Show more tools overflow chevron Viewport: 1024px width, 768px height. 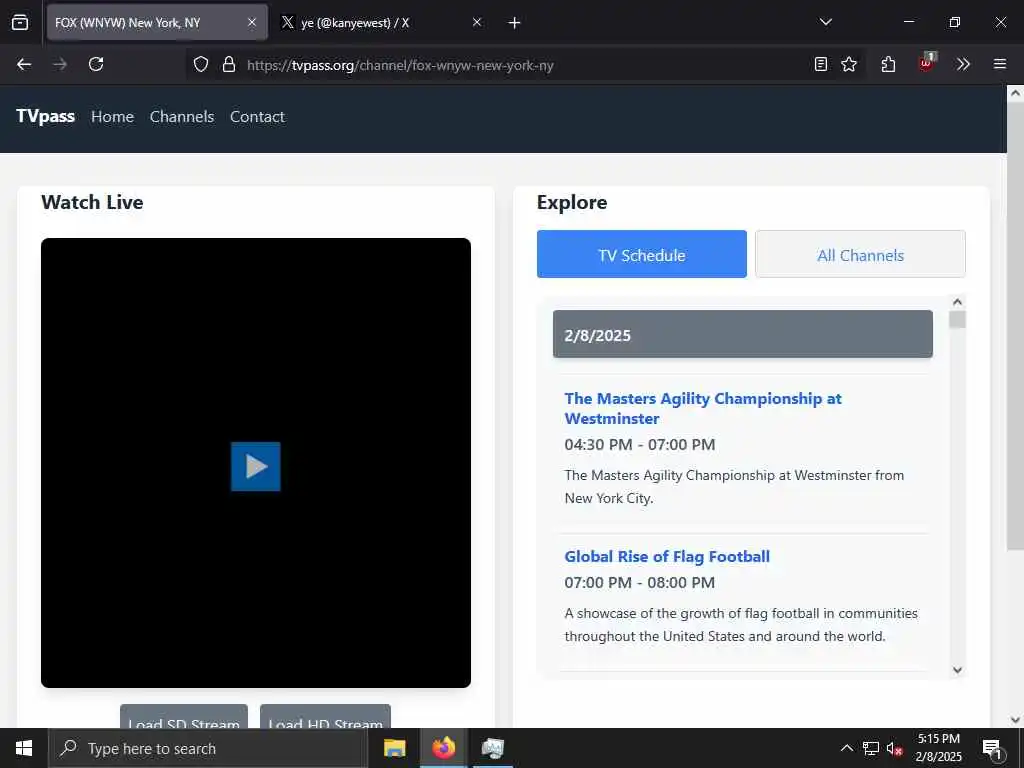coord(963,64)
